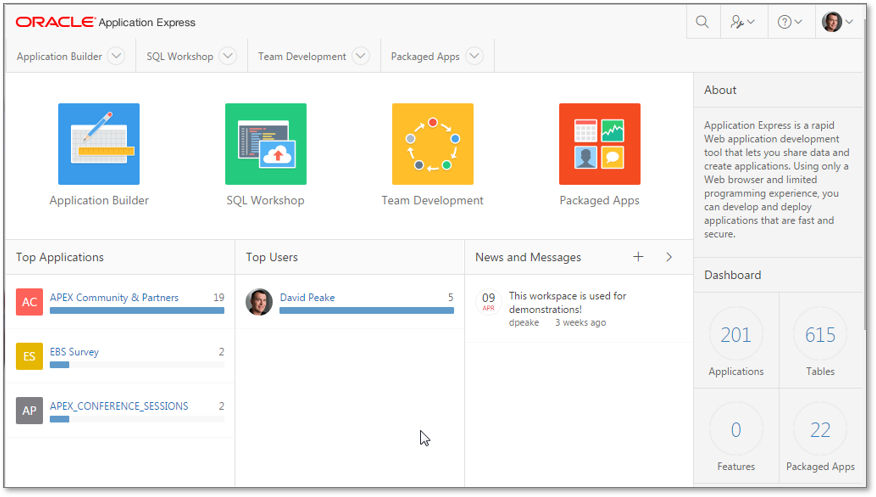Open the search magnifier icon
Viewport: 876px width, 497px height.
click(702, 22)
